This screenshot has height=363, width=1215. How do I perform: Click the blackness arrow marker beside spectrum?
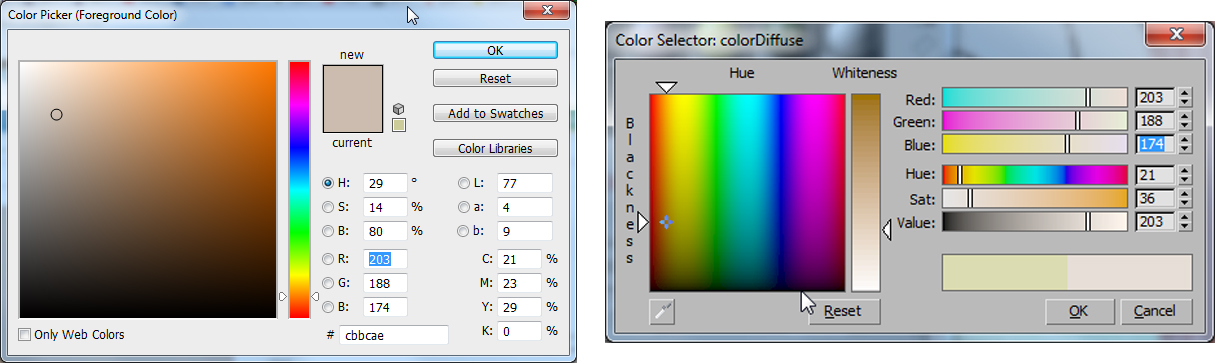pyautogui.click(x=643, y=222)
